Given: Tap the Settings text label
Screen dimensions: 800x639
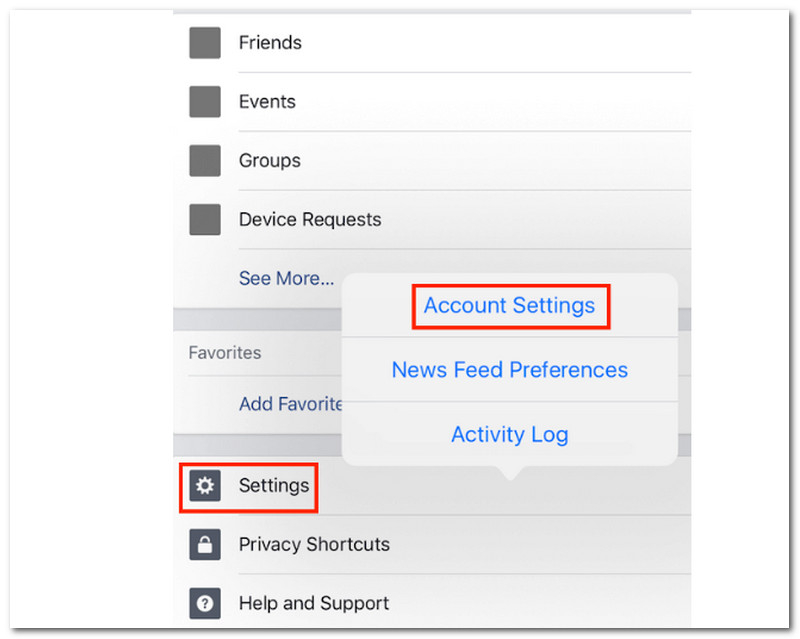Looking at the screenshot, I should [274, 486].
